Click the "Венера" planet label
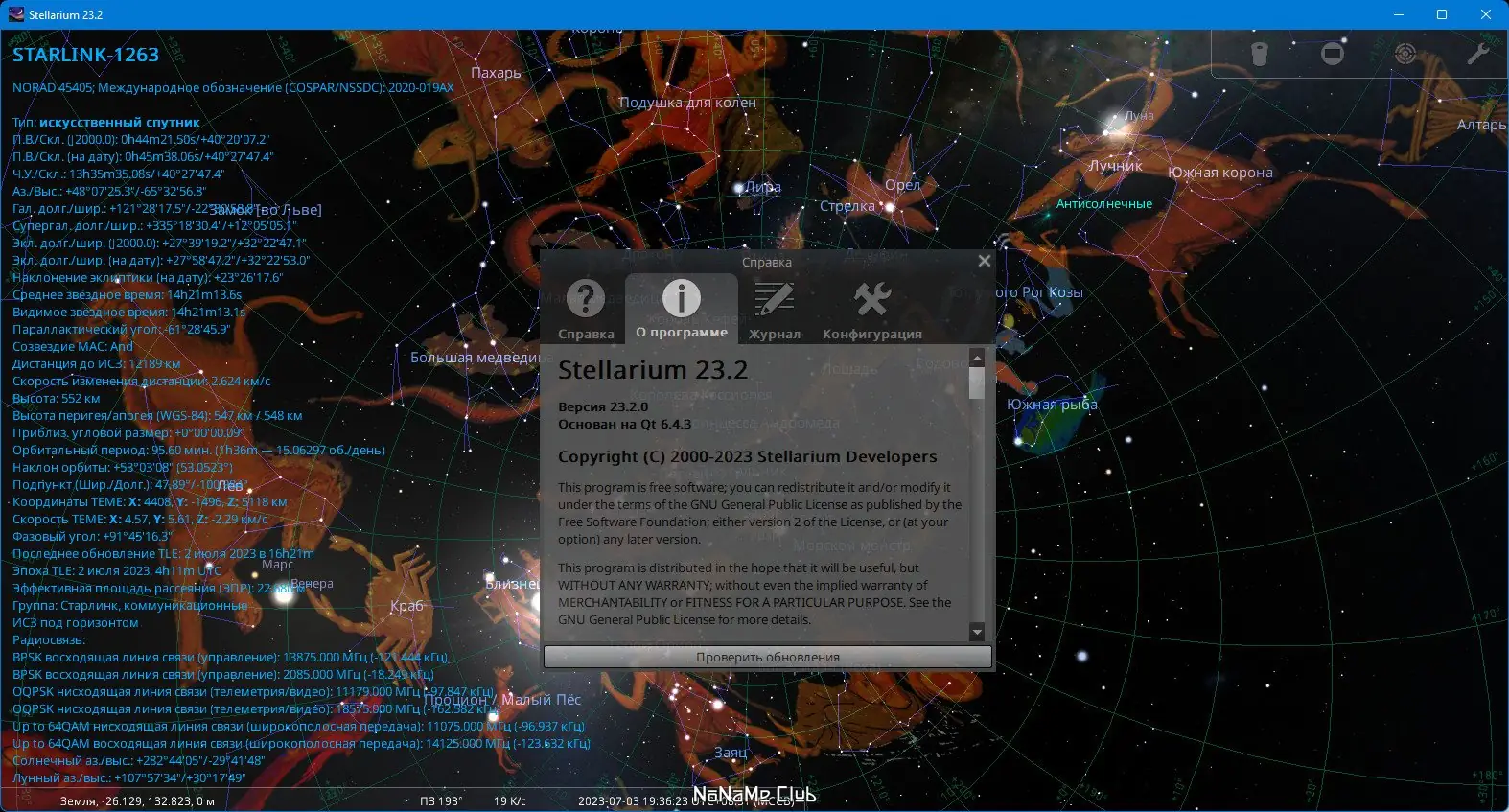This screenshot has width=1509, height=812. (x=312, y=584)
